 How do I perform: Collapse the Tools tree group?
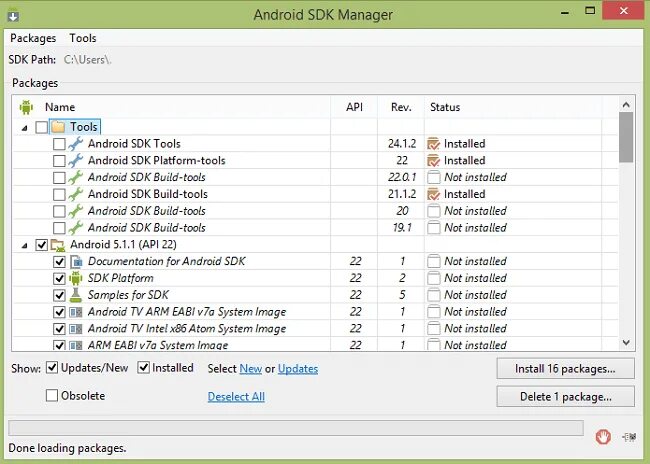coord(25,127)
